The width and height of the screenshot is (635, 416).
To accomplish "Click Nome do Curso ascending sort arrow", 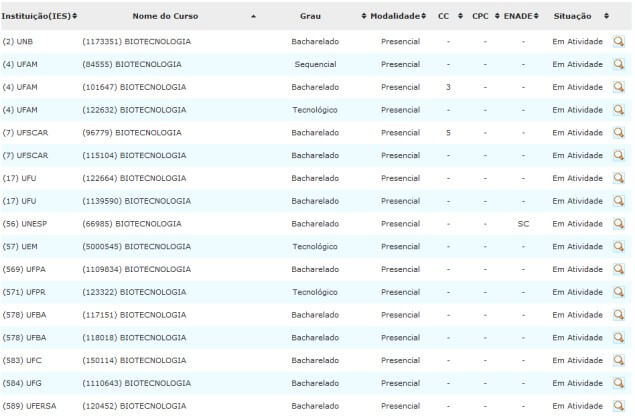I will click(253, 16).
